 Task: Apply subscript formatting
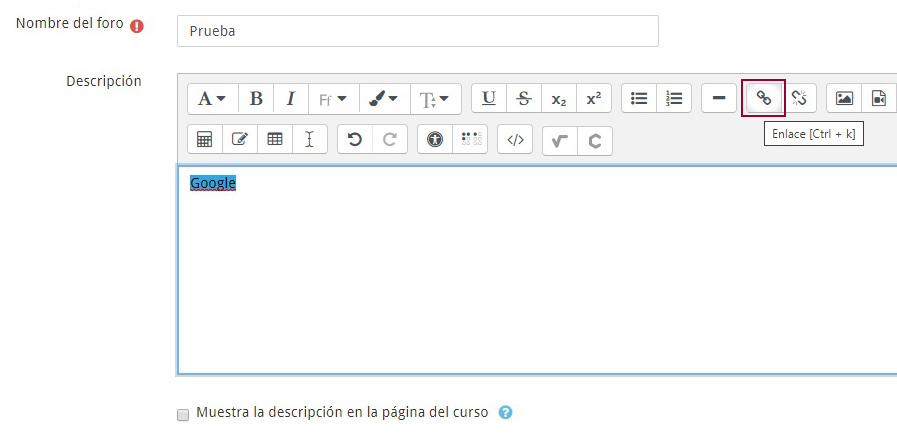pyautogui.click(x=559, y=98)
